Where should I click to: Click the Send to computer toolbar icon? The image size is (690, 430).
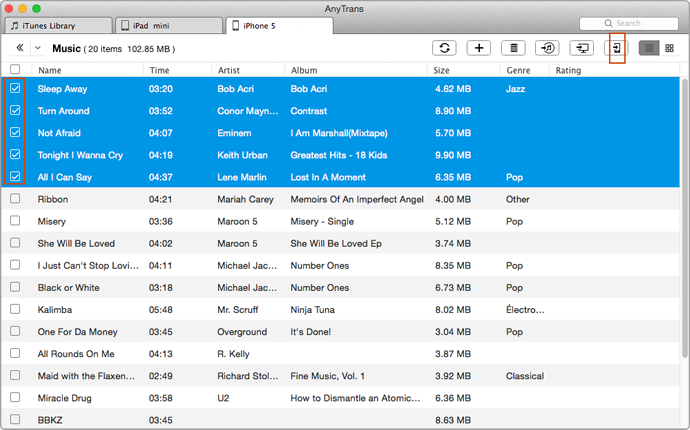pos(582,48)
